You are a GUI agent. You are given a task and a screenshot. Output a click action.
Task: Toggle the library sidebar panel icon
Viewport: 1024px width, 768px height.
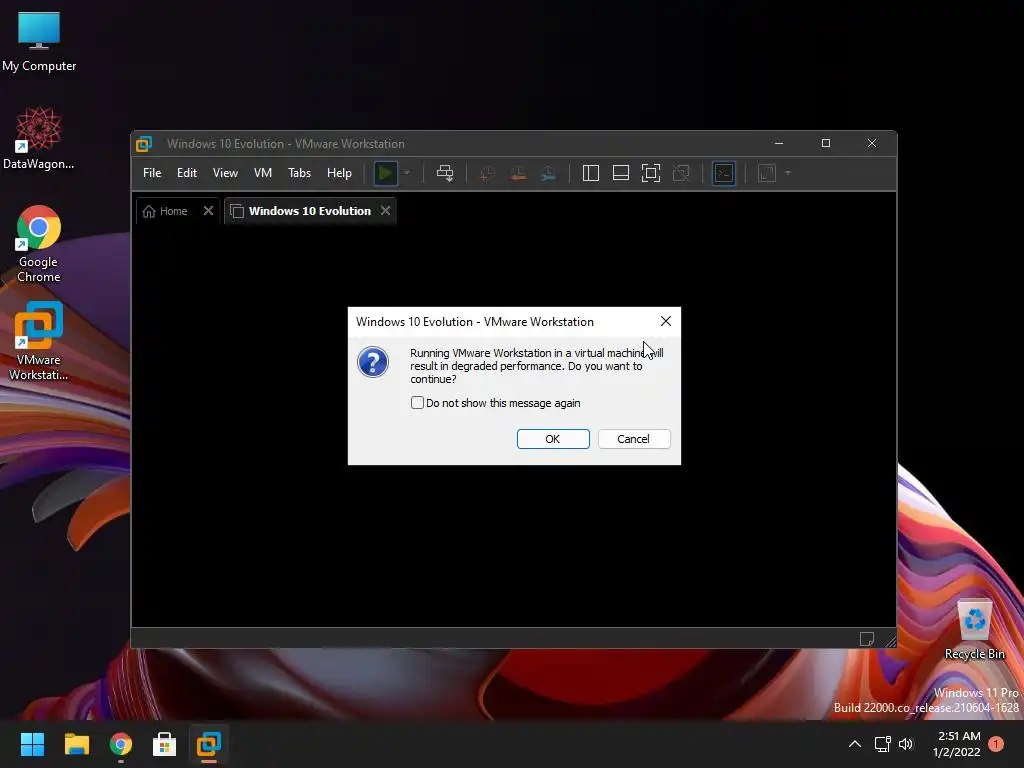tap(590, 173)
